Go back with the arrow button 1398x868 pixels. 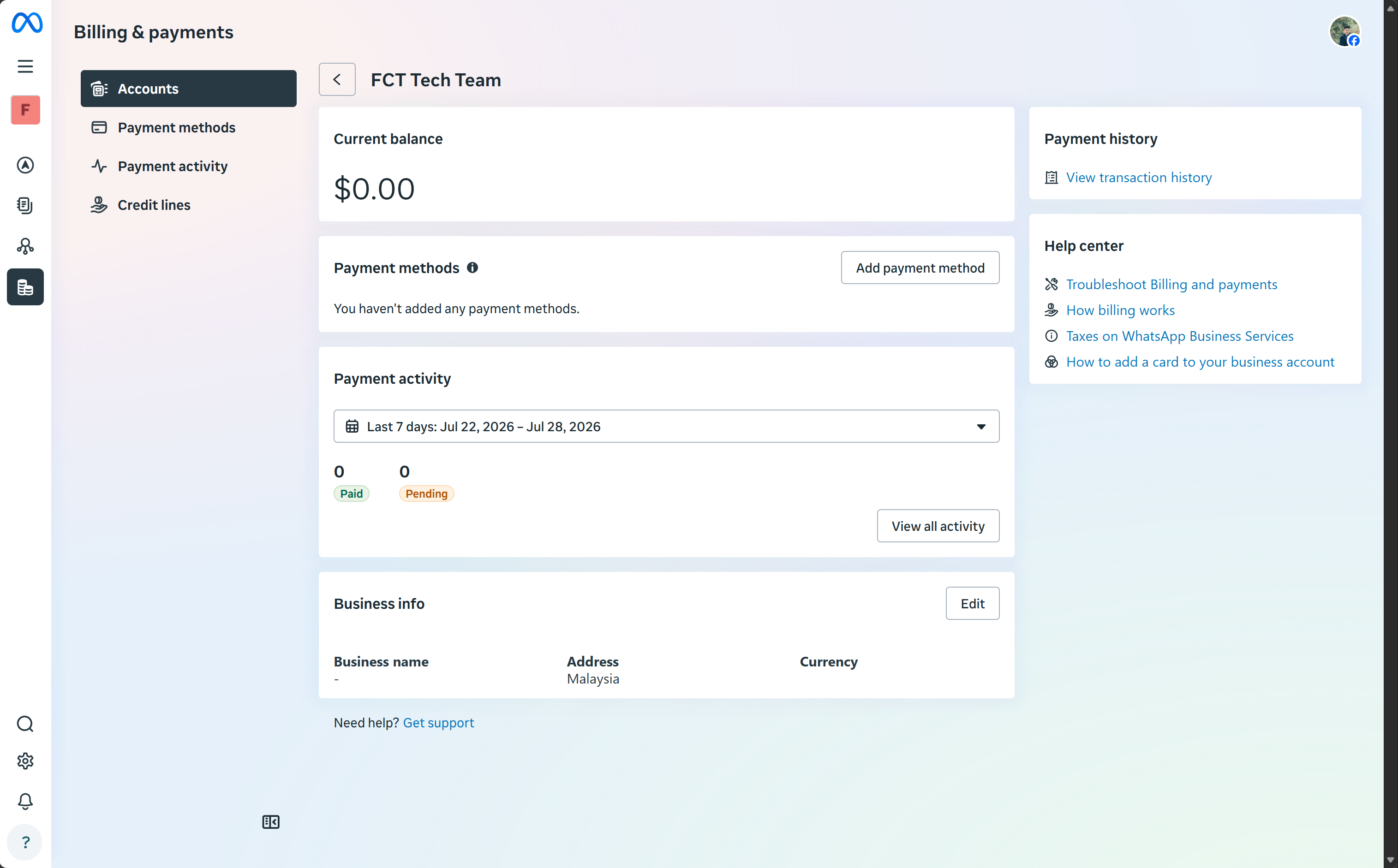337,79
